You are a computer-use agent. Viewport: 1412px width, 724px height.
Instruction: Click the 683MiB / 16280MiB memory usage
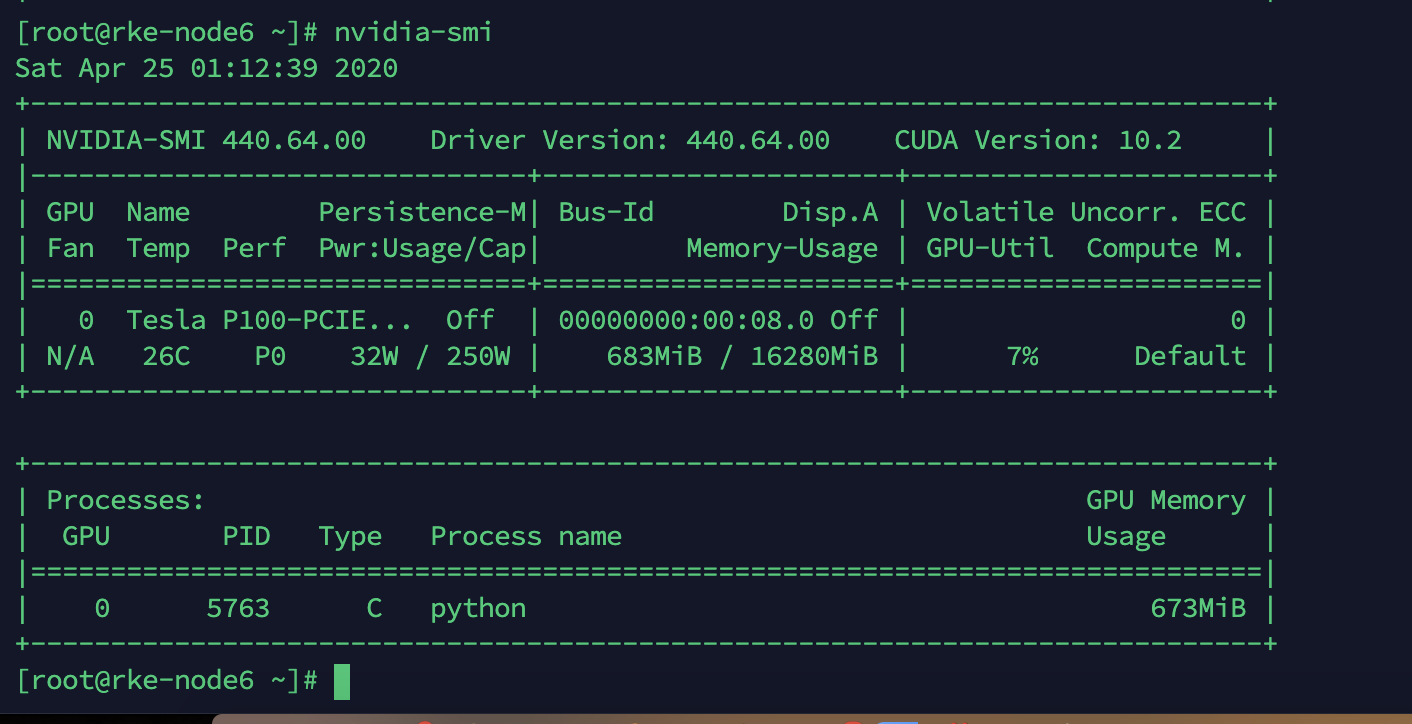(741, 356)
